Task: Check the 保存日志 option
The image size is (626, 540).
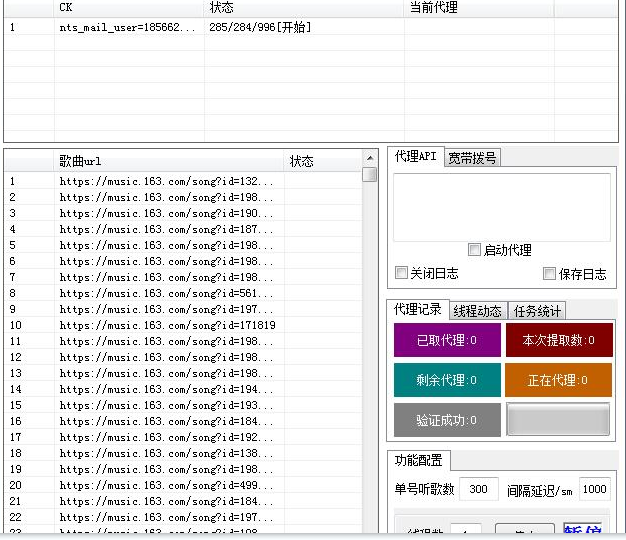Action: (x=550, y=273)
